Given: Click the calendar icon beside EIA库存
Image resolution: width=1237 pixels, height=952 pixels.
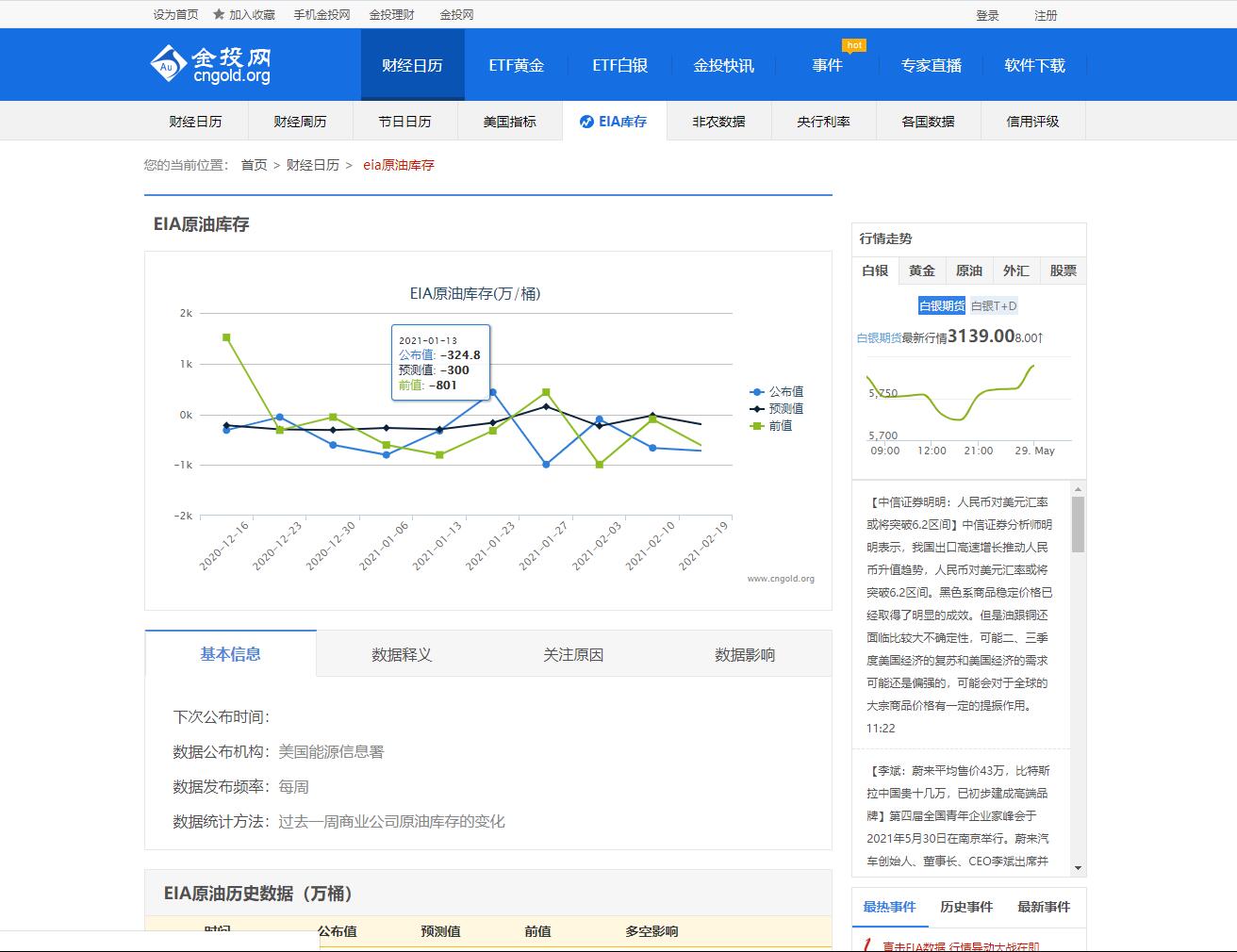Looking at the screenshot, I should pyautogui.click(x=586, y=122).
